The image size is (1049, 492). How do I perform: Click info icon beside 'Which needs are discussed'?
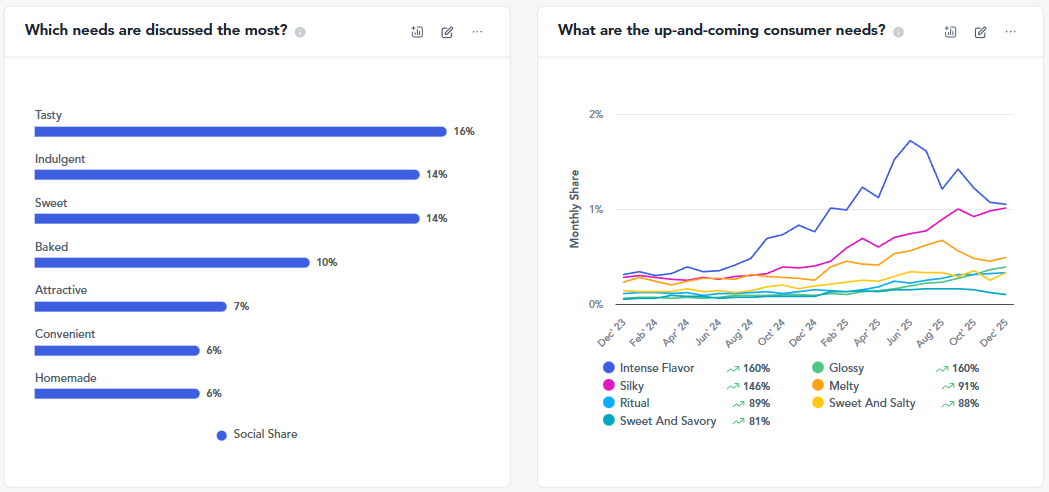coord(300,32)
